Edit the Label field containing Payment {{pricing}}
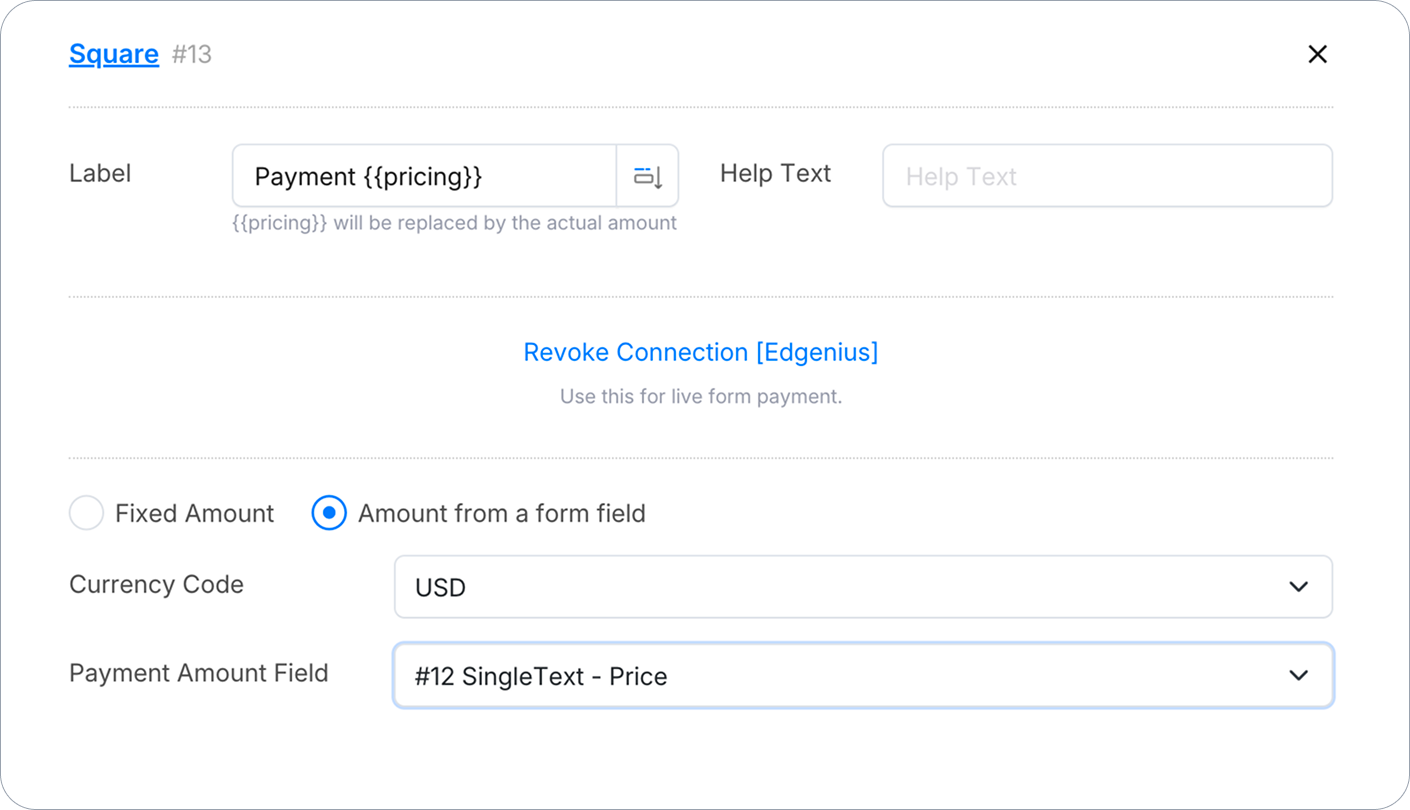 424,176
